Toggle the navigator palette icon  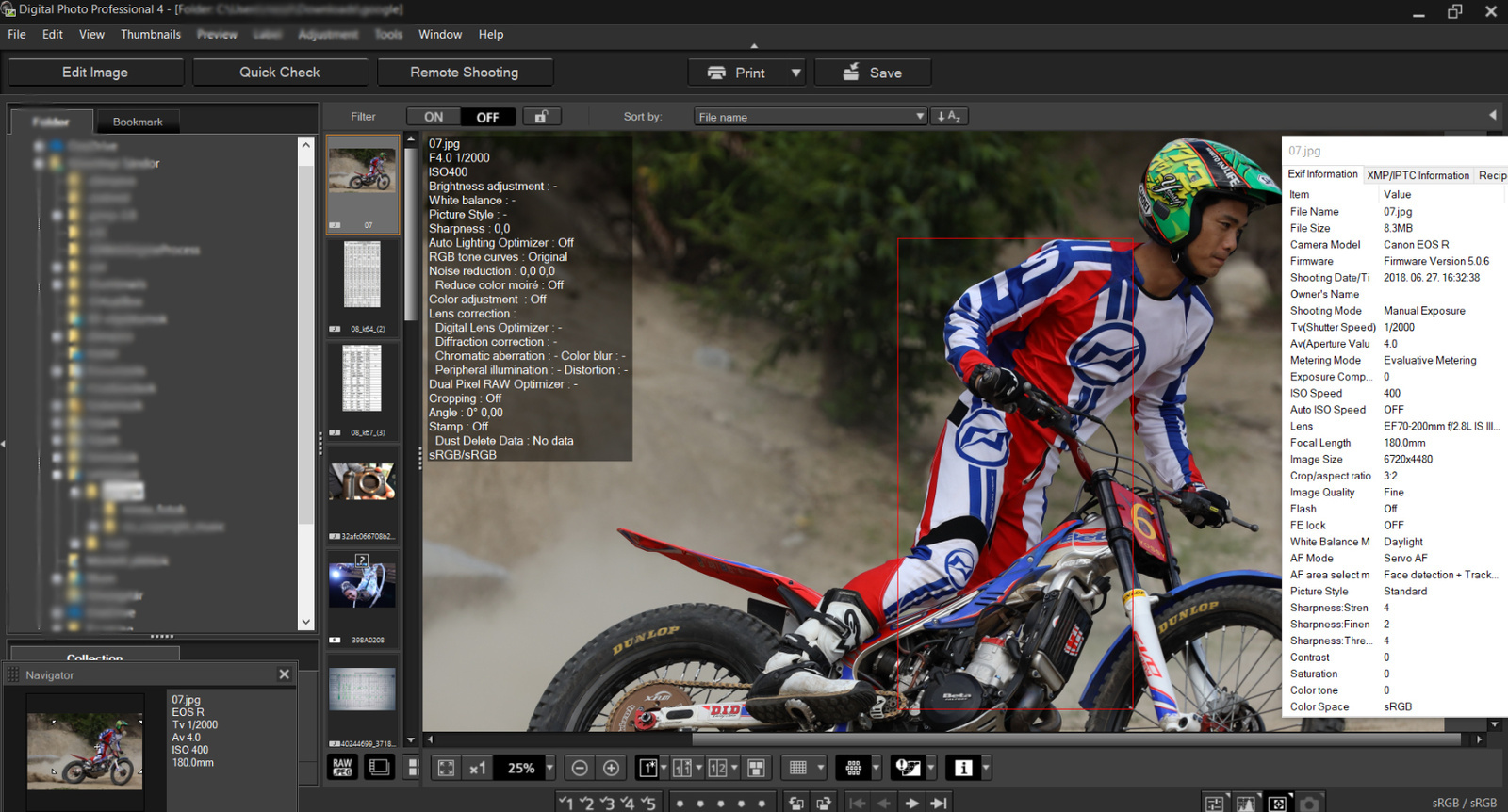click(1278, 803)
